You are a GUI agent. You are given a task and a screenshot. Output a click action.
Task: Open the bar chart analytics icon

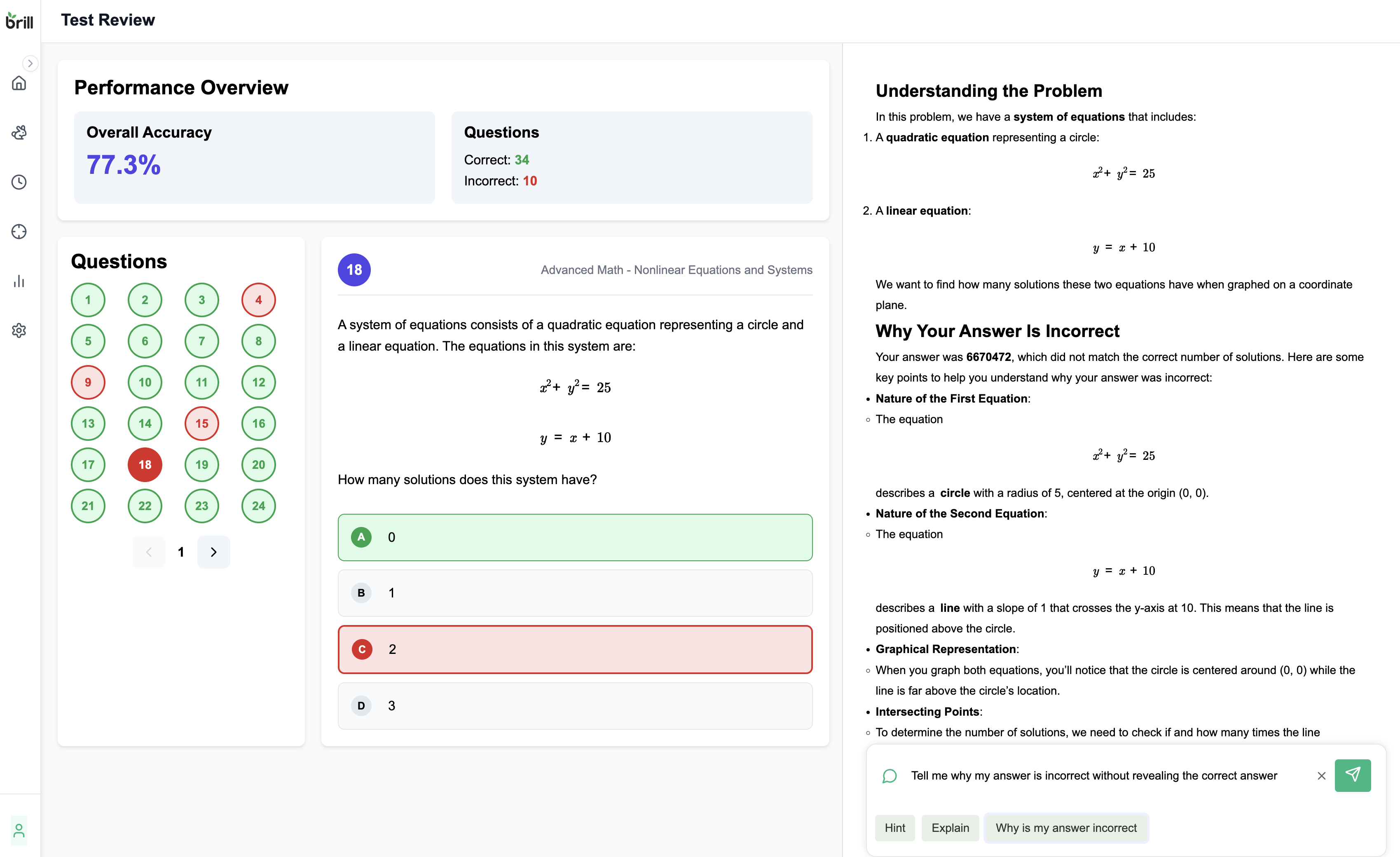[19, 281]
